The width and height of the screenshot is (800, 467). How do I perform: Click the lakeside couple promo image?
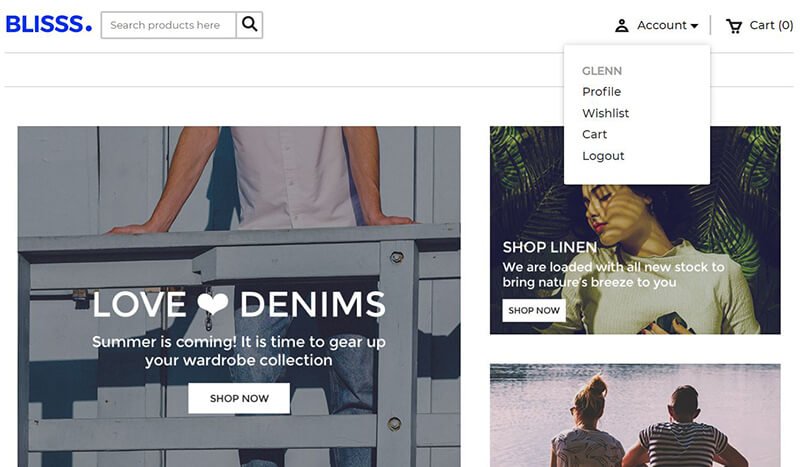coord(634,415)
